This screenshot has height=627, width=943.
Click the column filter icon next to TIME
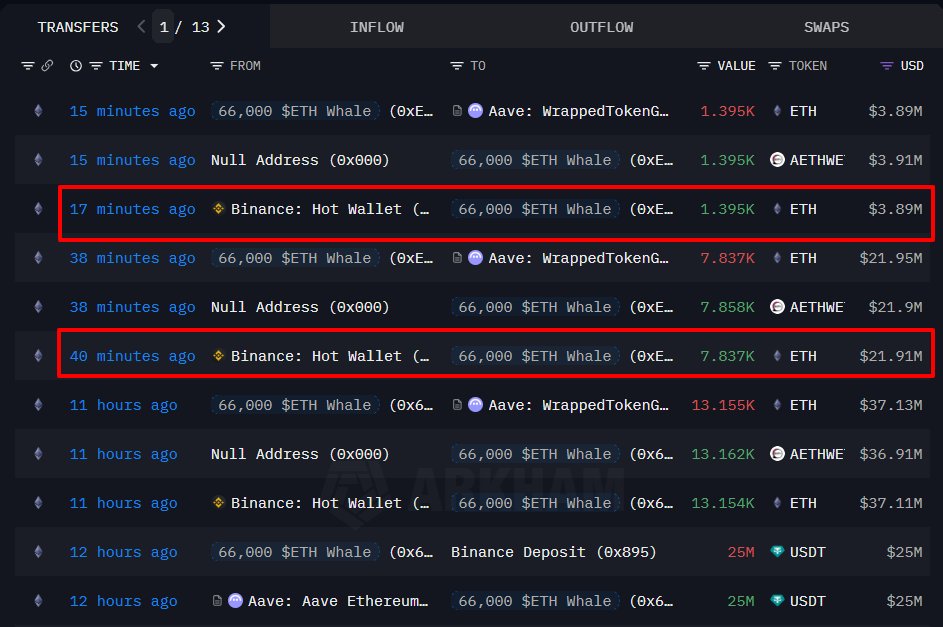[94, 65]
